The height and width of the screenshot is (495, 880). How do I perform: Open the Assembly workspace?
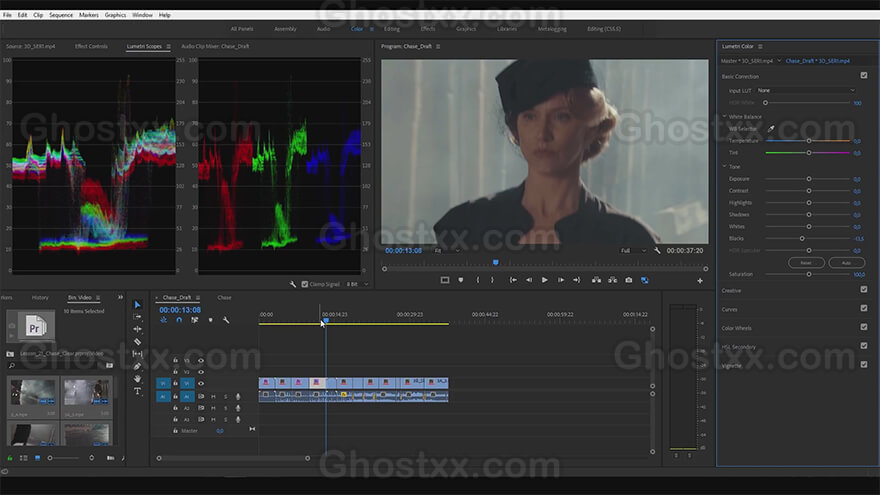[285, 29]
